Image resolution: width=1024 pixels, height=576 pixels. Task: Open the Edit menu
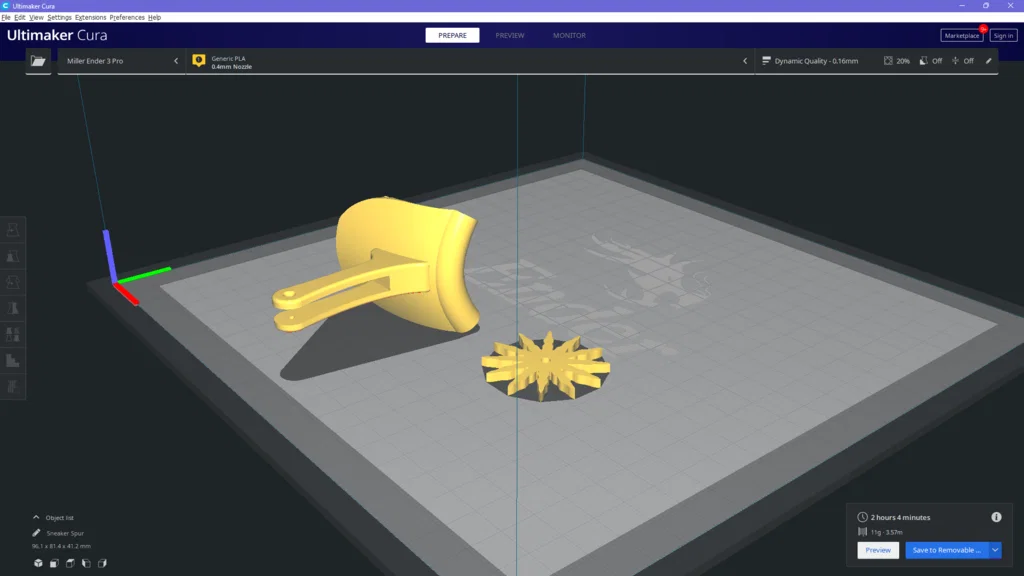[x=20, y=18]
